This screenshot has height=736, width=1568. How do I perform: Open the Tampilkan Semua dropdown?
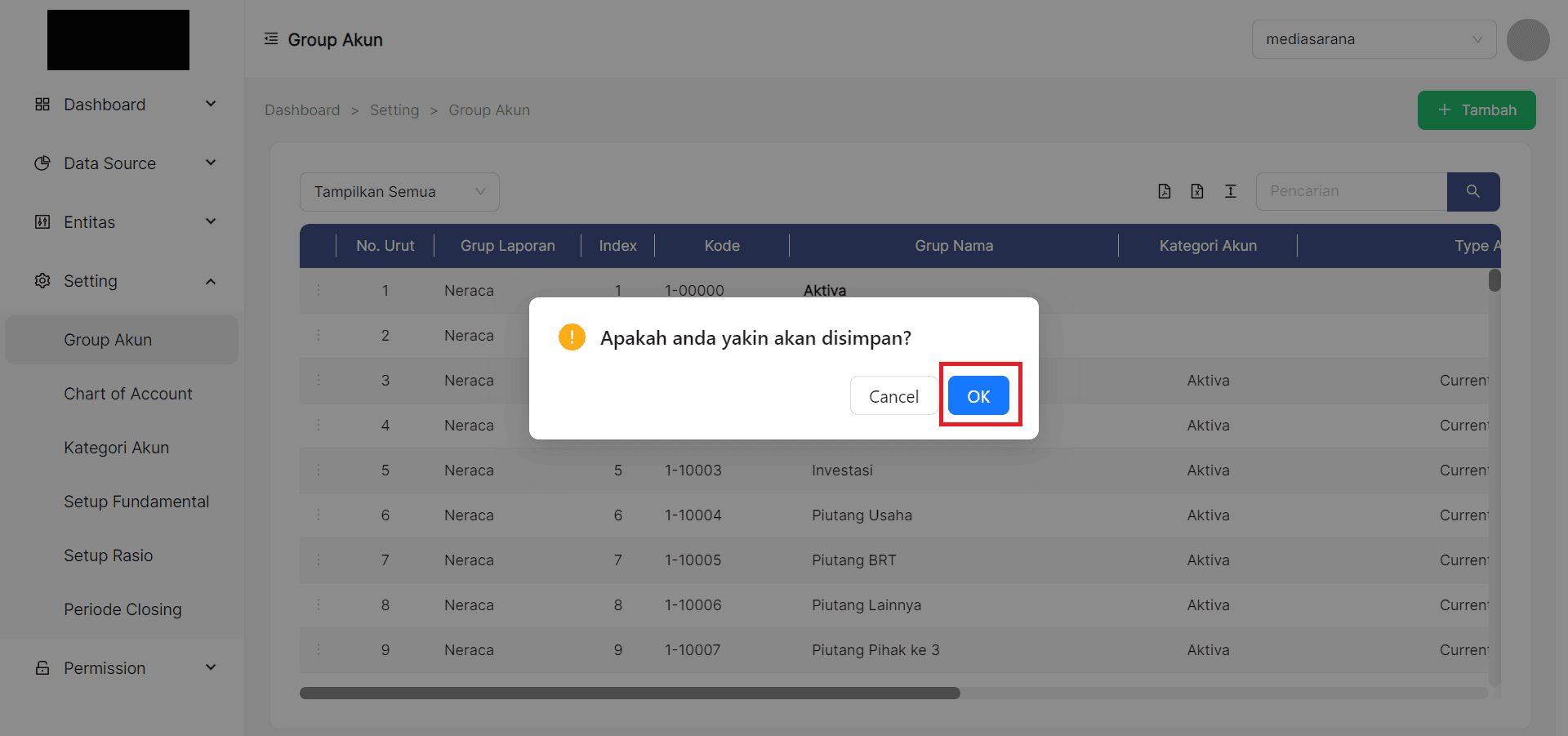(399, 191)
